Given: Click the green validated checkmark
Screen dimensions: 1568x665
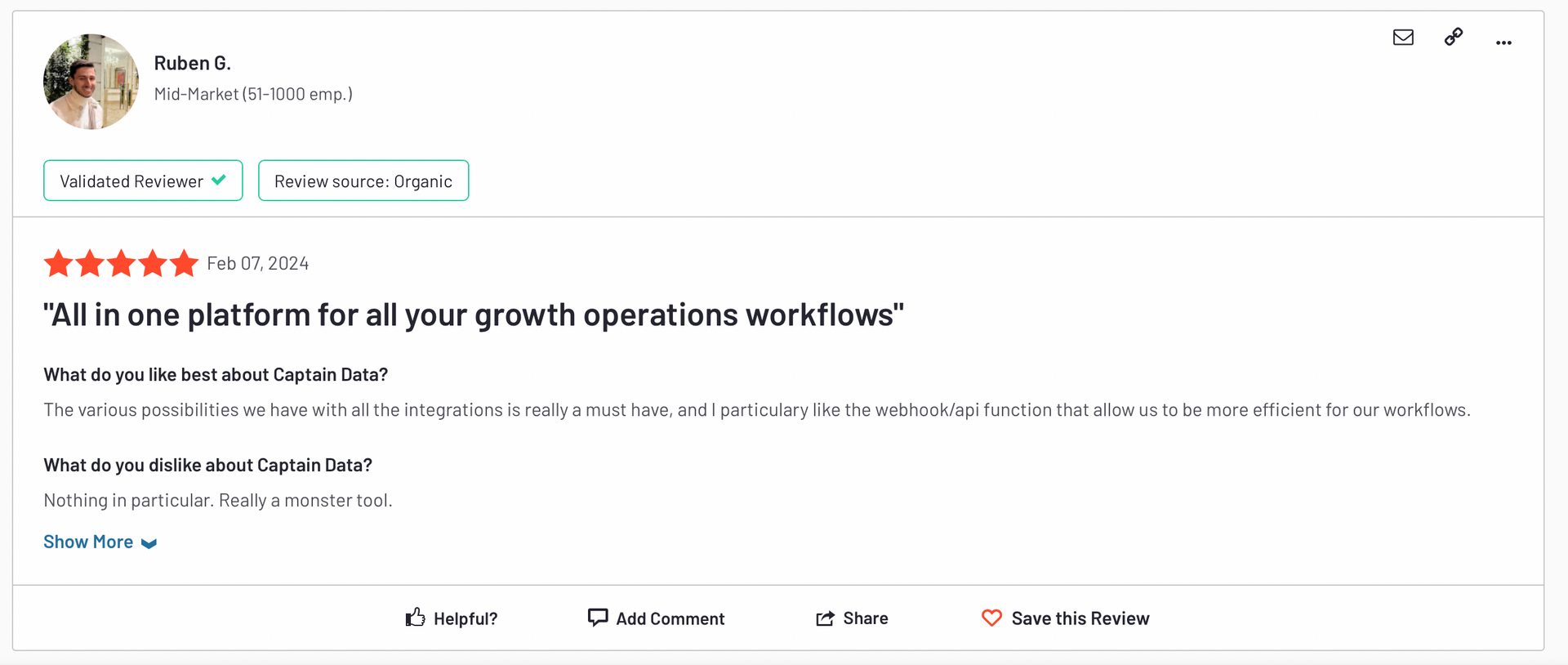Looking at the screenshot, I should (219, 180).
